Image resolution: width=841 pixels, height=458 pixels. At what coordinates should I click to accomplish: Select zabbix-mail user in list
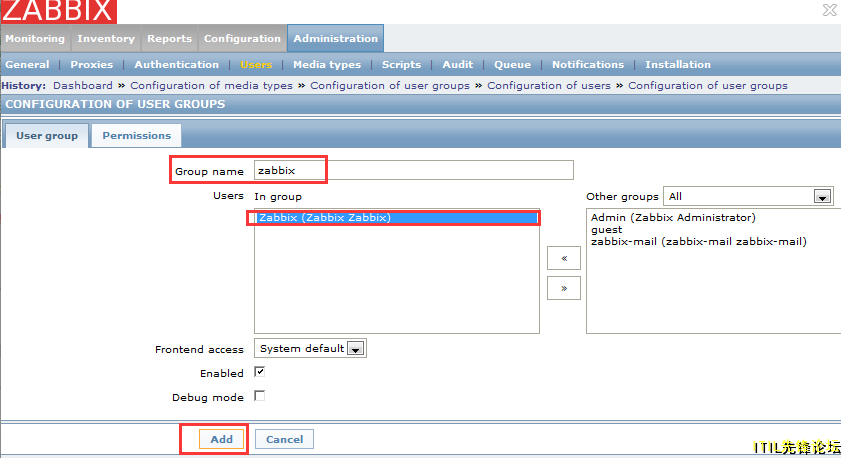[698, 241]
